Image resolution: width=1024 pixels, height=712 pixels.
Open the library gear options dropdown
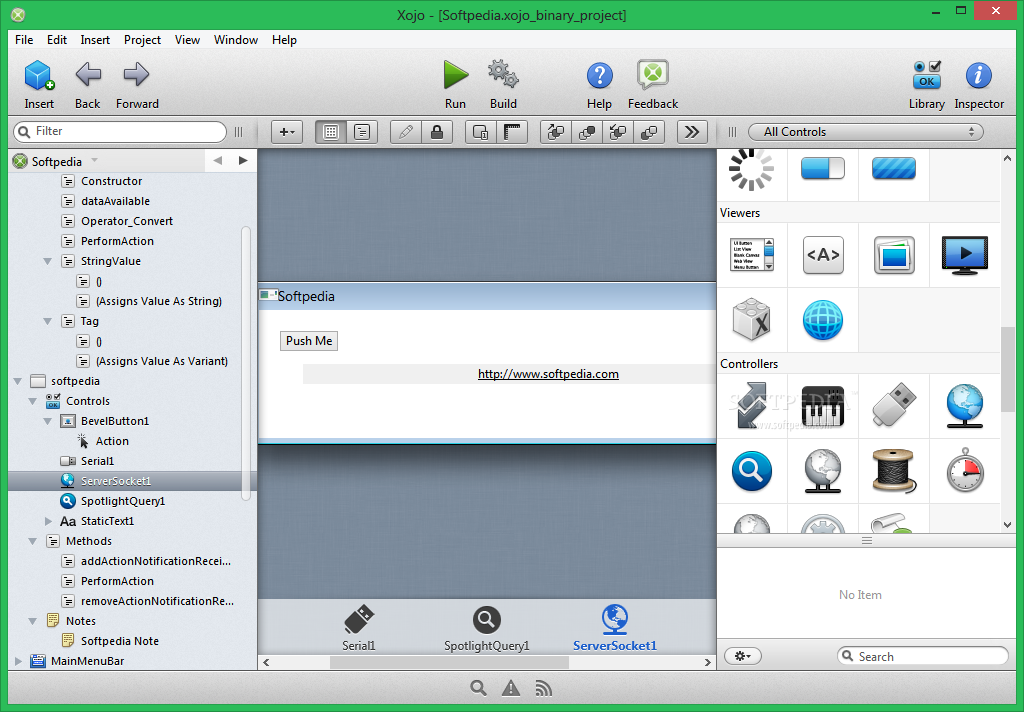tap(743, 656)
